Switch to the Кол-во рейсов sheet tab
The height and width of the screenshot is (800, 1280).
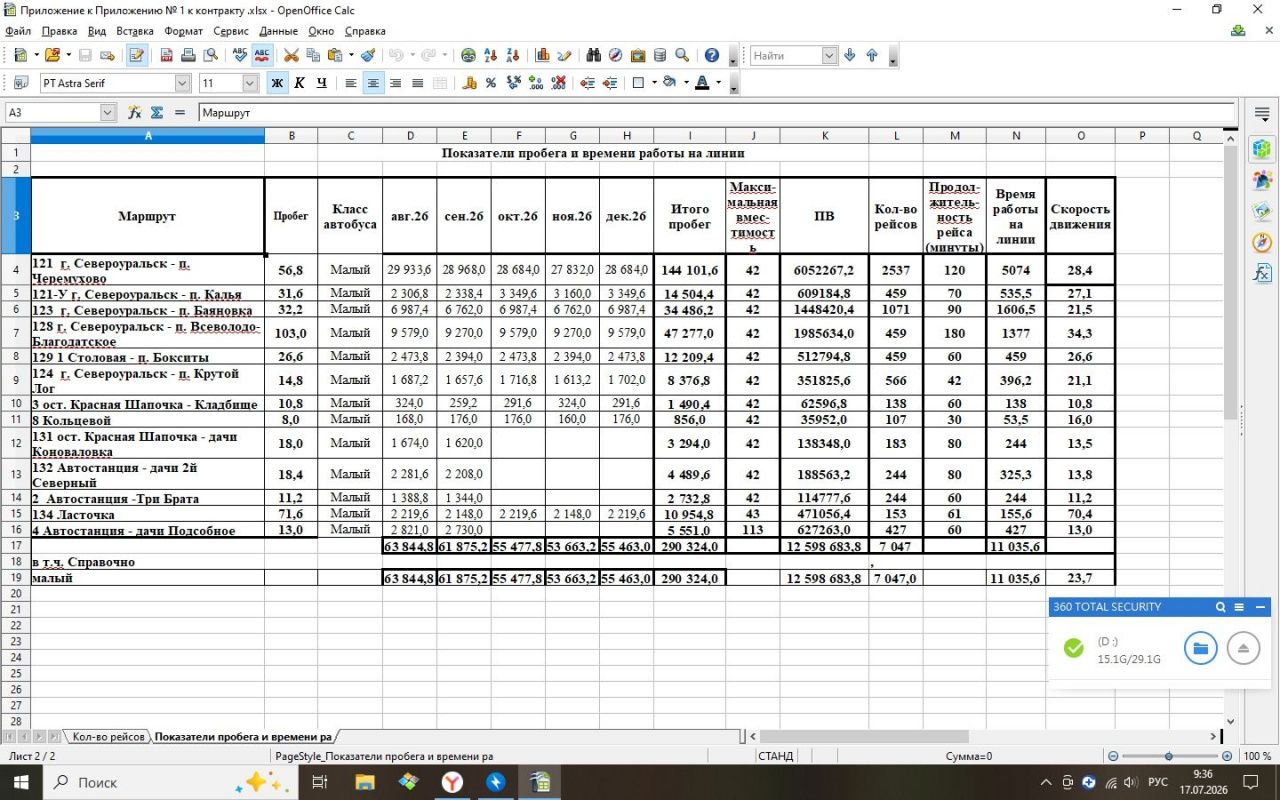tap(109, 737)
